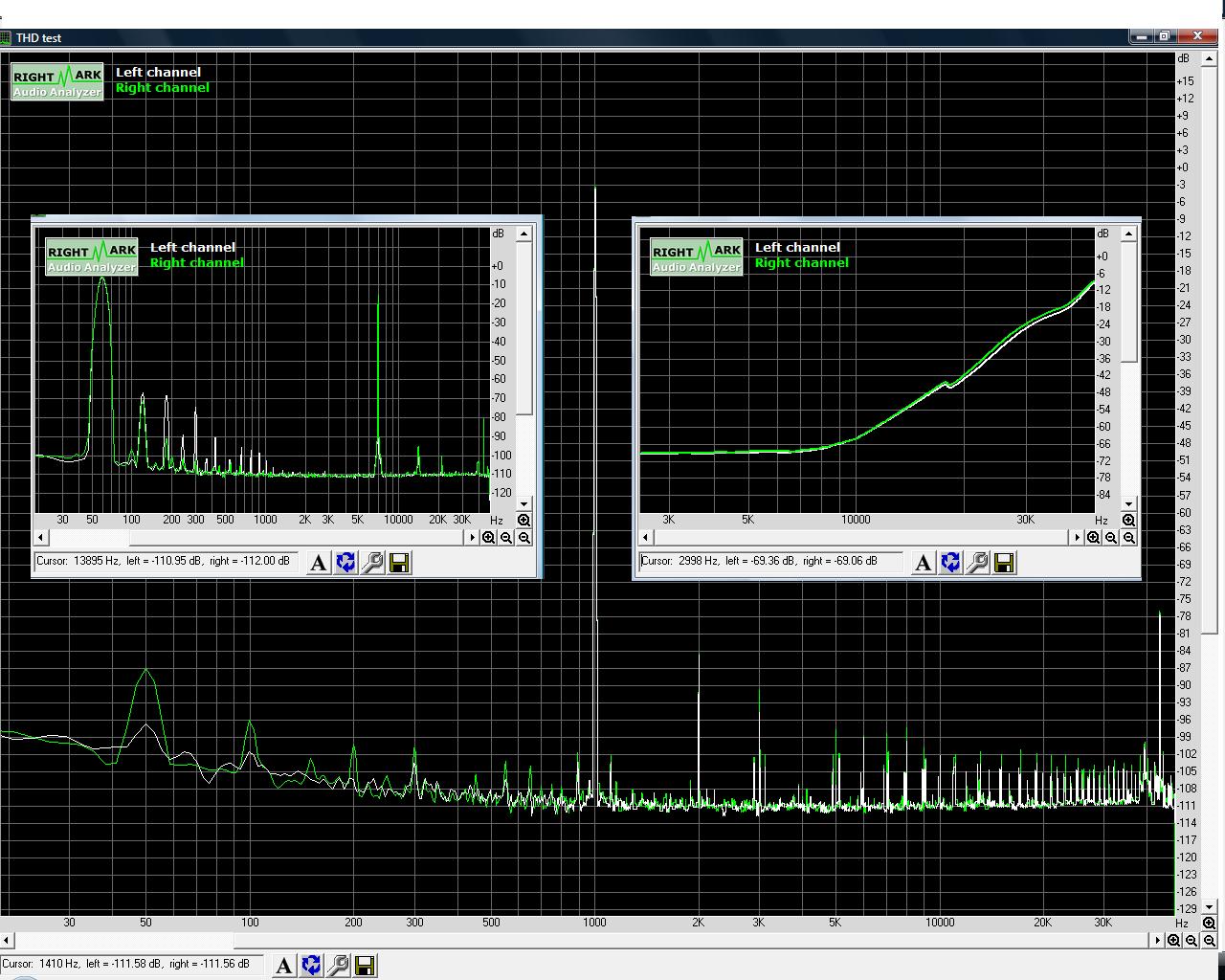
Task: Click the zoom-in magnifier right of THD test horizontal scrollbar
Action: pyautogui.click(x=1174, y=941)
